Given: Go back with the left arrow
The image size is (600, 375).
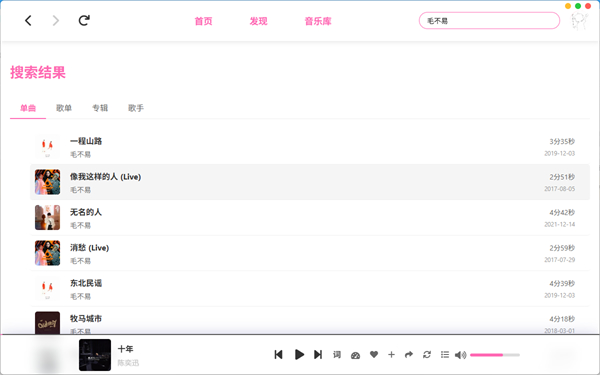Looking at the screenshot, I should coord(28,21).
